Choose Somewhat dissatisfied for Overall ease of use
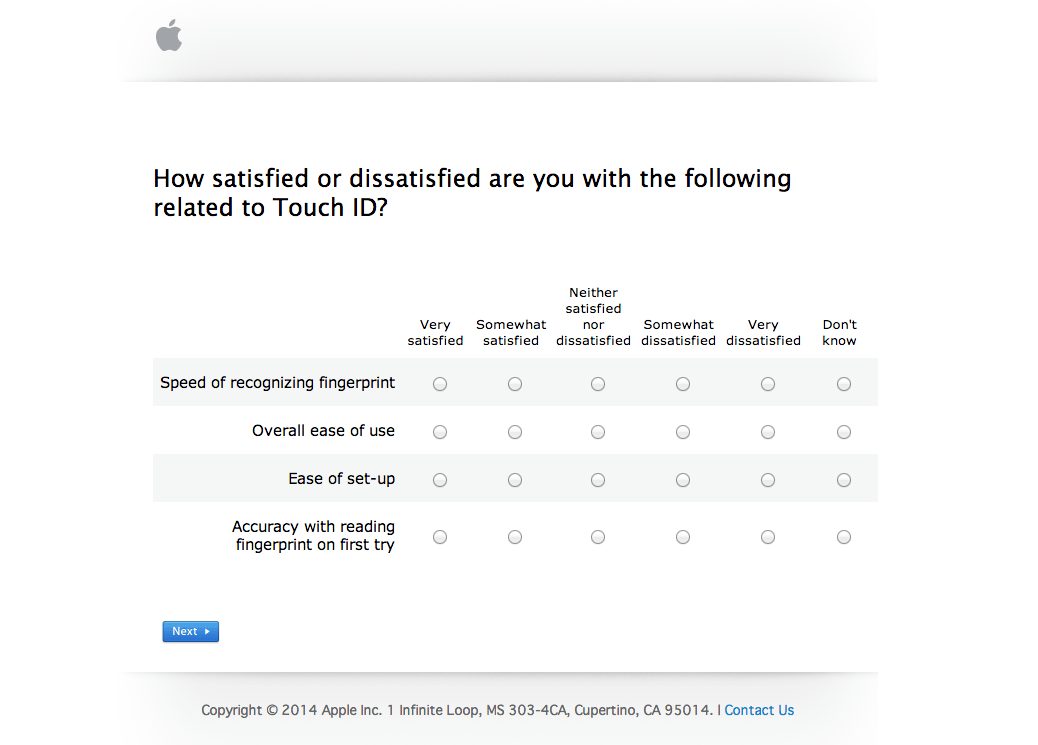 pyautogui.click(x=683, y=432)
